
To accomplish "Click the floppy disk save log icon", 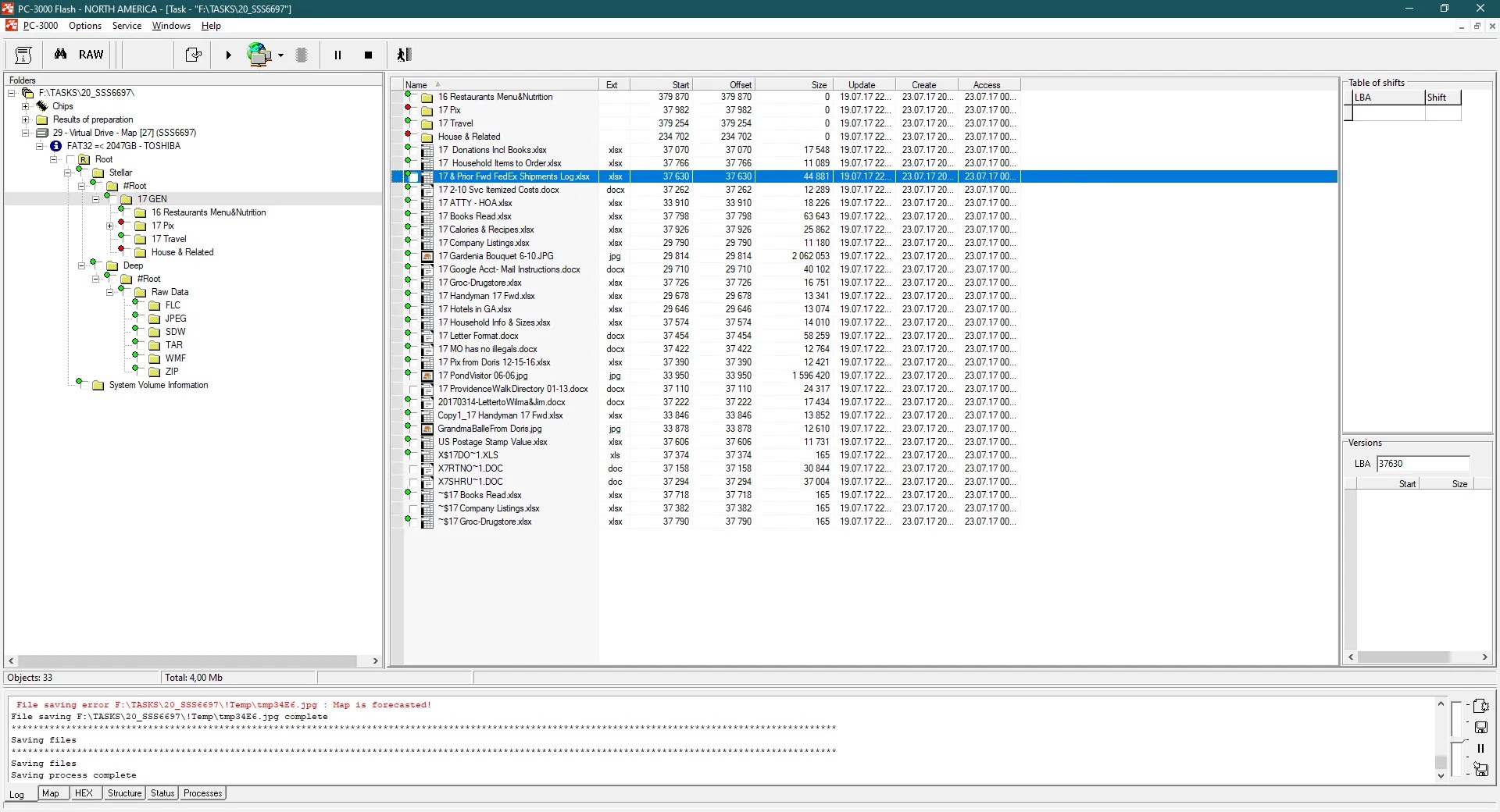I will 1480,728.
